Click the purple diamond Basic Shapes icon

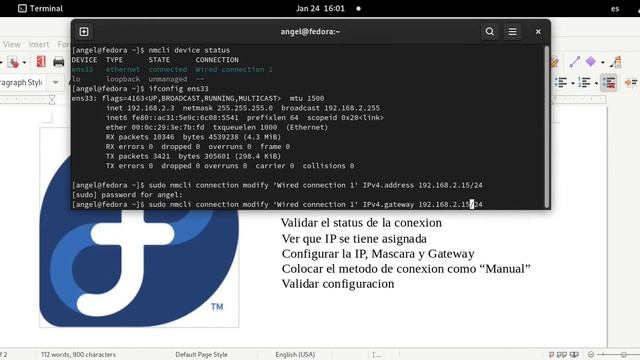click(591, 62)
